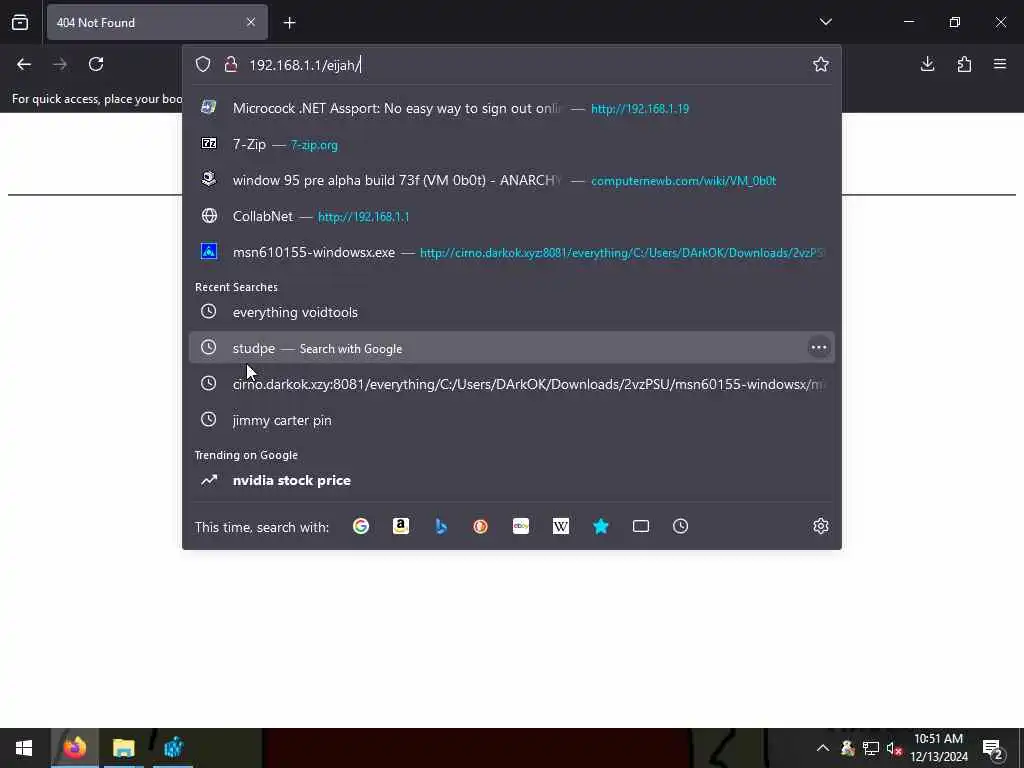Open tracking protection shield icon
The image size is (1024, 768).
pyautogui.click(x=203, y=64)
